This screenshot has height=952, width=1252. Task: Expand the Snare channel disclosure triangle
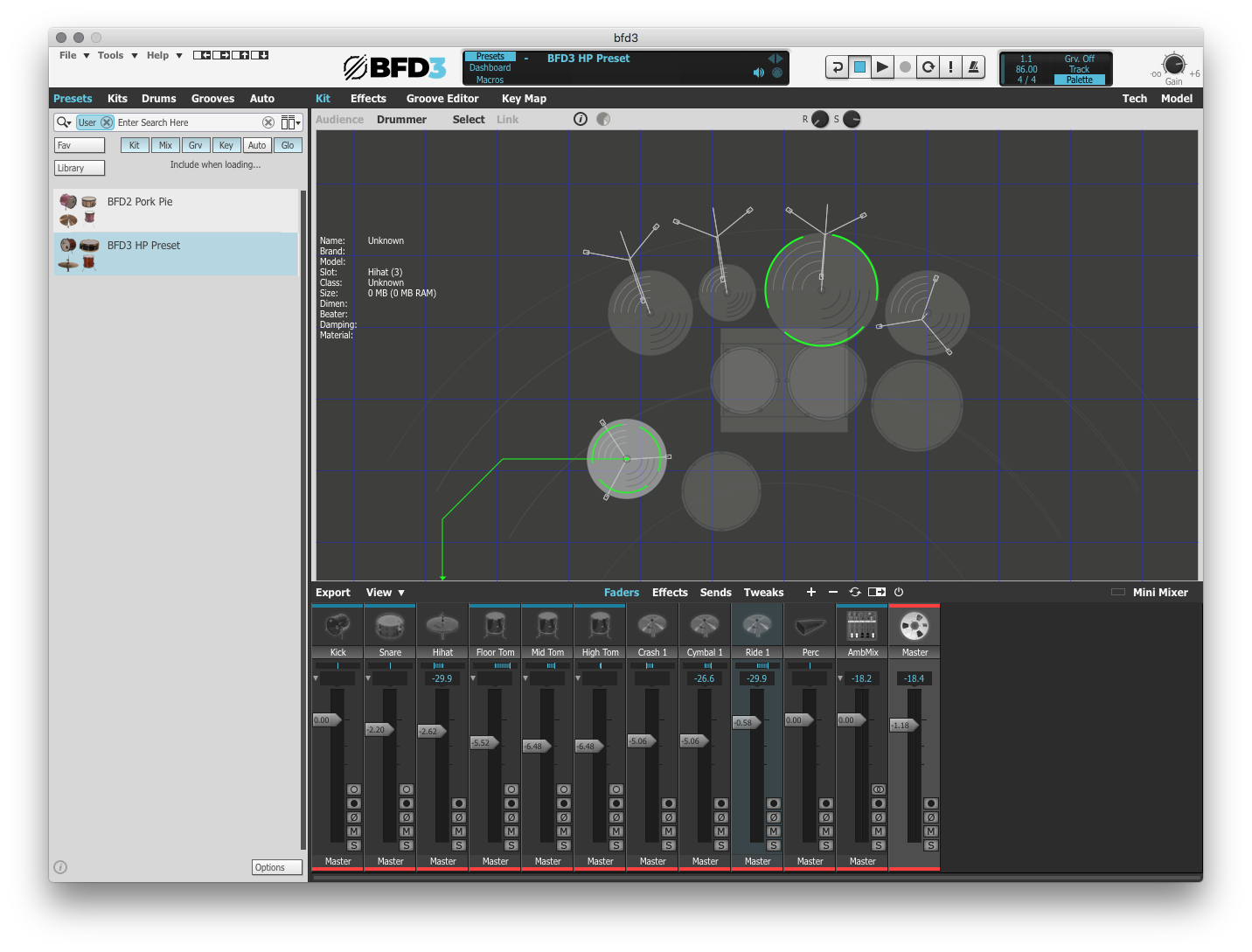tap(368, 678)
